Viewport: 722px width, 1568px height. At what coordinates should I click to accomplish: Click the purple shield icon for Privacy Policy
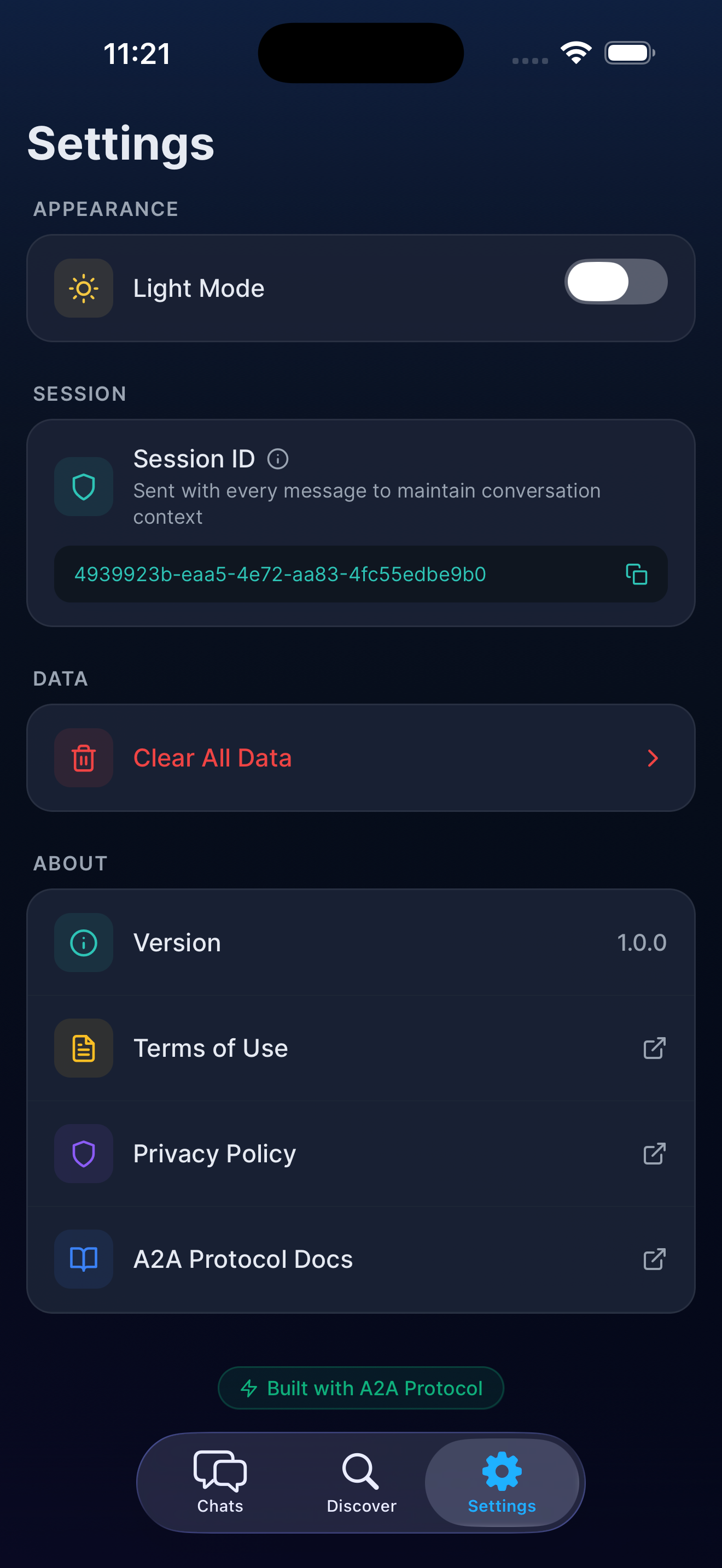pyautogui.click(x=83, y=1154)
